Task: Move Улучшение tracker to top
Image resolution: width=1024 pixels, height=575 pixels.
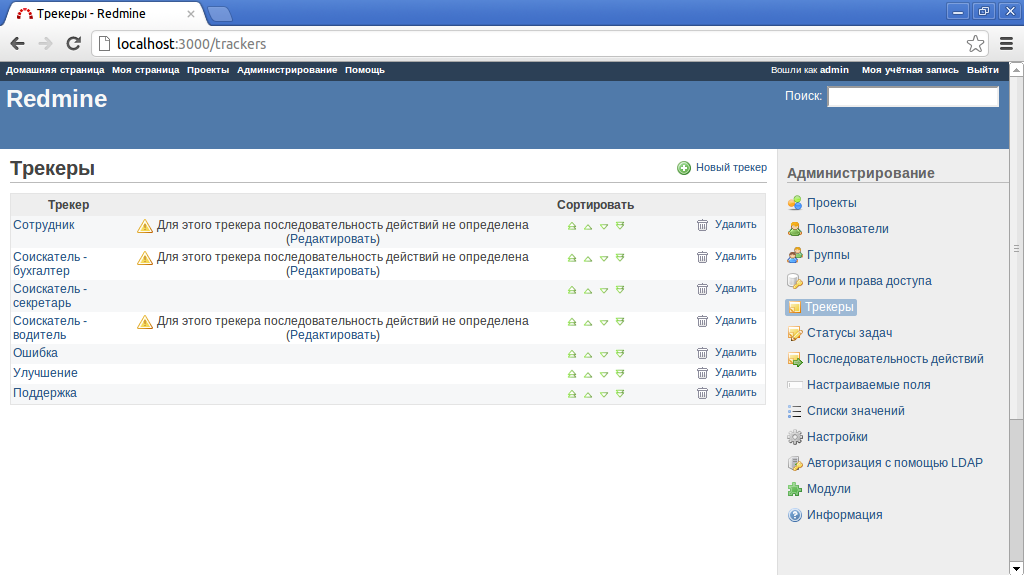Action: (572, 374)
